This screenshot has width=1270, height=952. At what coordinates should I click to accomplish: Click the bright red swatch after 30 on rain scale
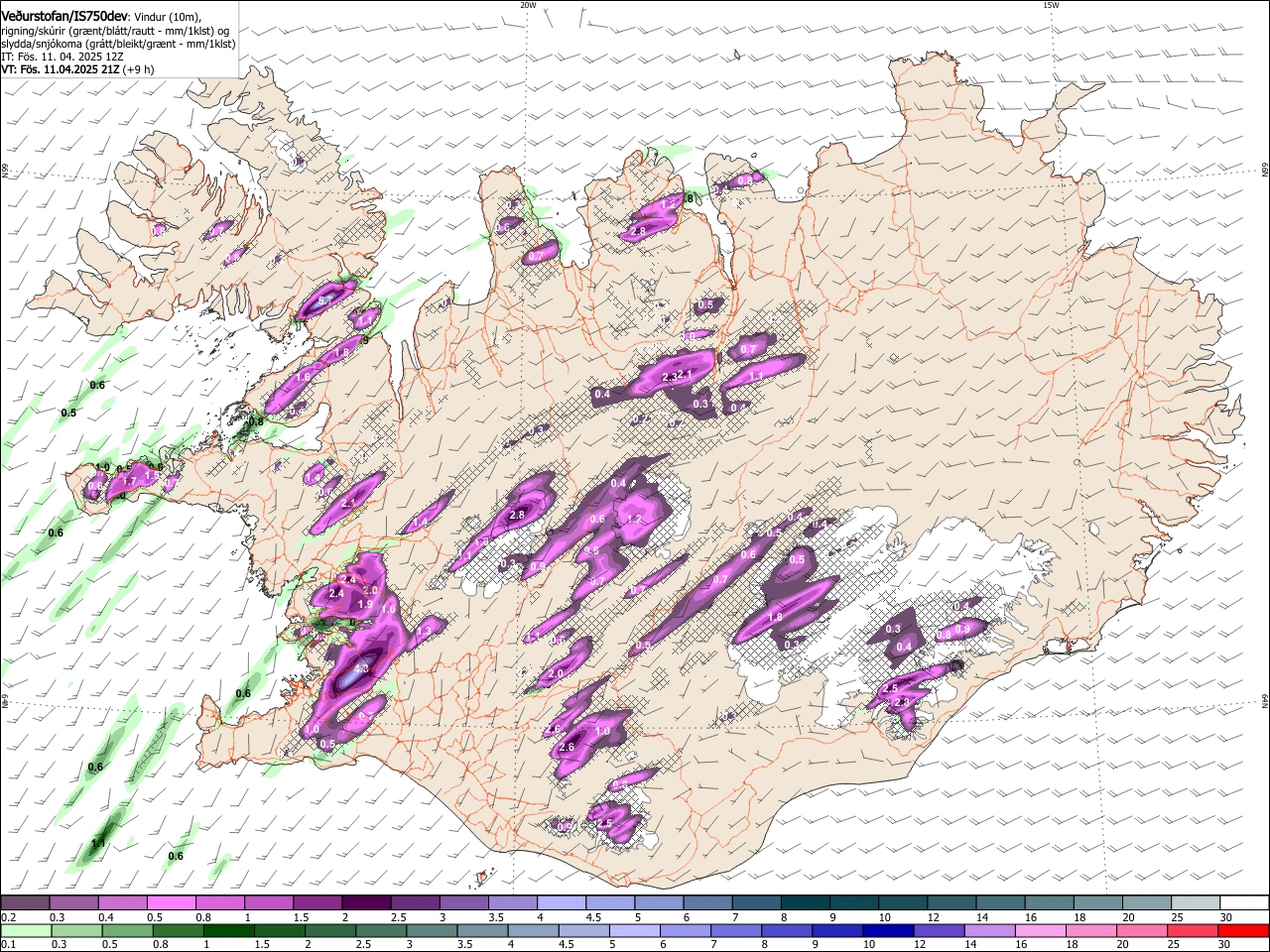point(1242,930)
